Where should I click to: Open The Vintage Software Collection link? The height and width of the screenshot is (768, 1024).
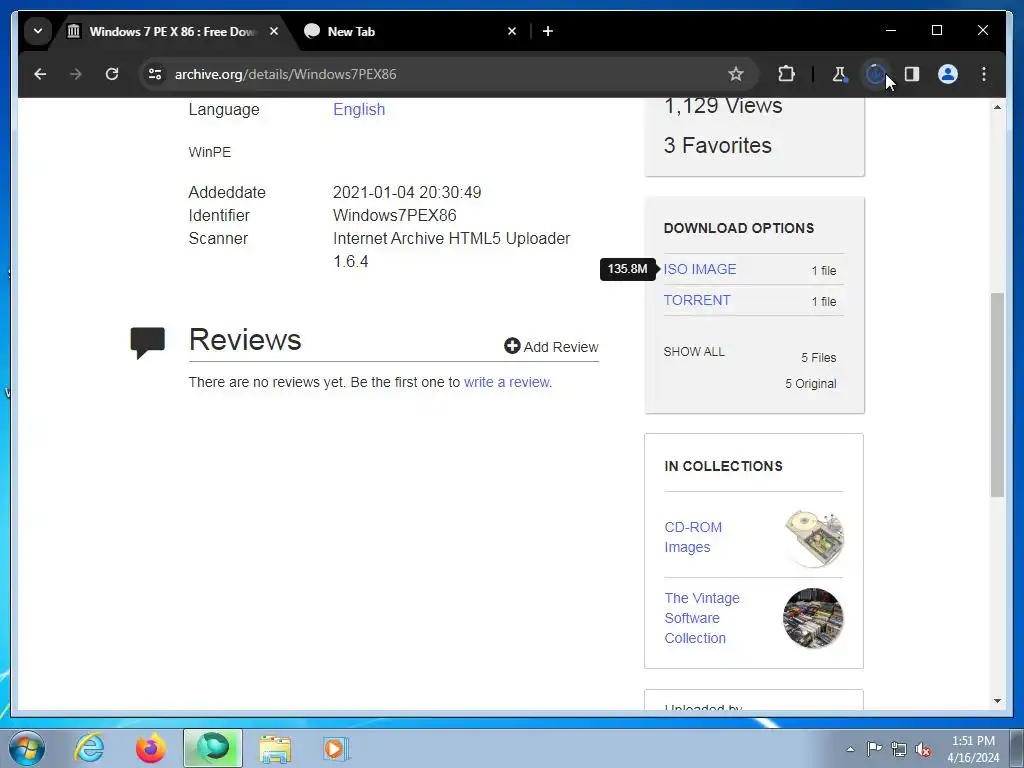pos(702,618)
